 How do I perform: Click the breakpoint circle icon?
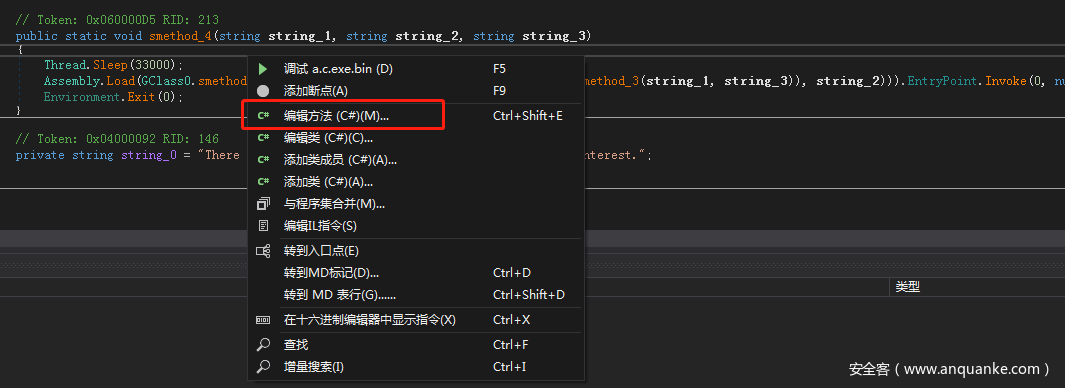[263, 90]
